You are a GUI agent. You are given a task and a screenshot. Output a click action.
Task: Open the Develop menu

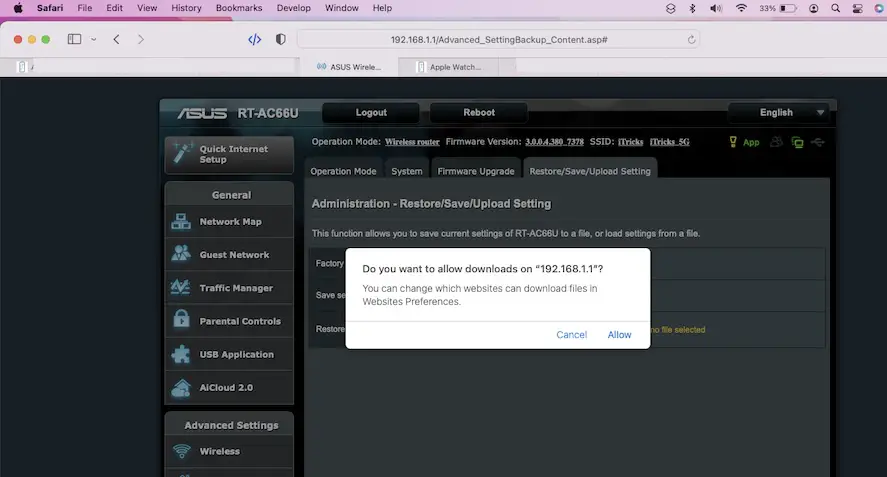point(294,8)
